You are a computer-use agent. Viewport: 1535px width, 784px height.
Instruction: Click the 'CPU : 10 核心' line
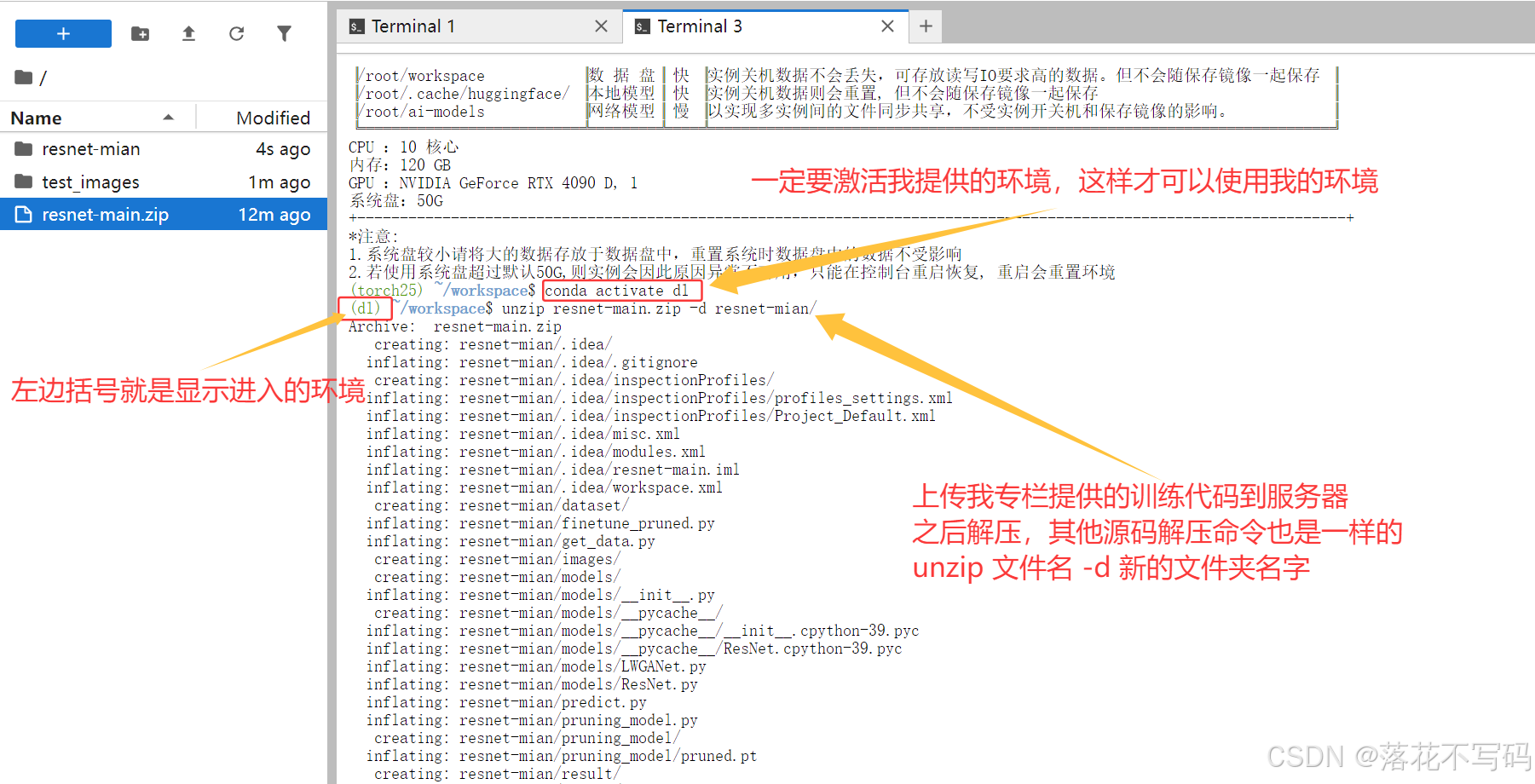[403, 147]
